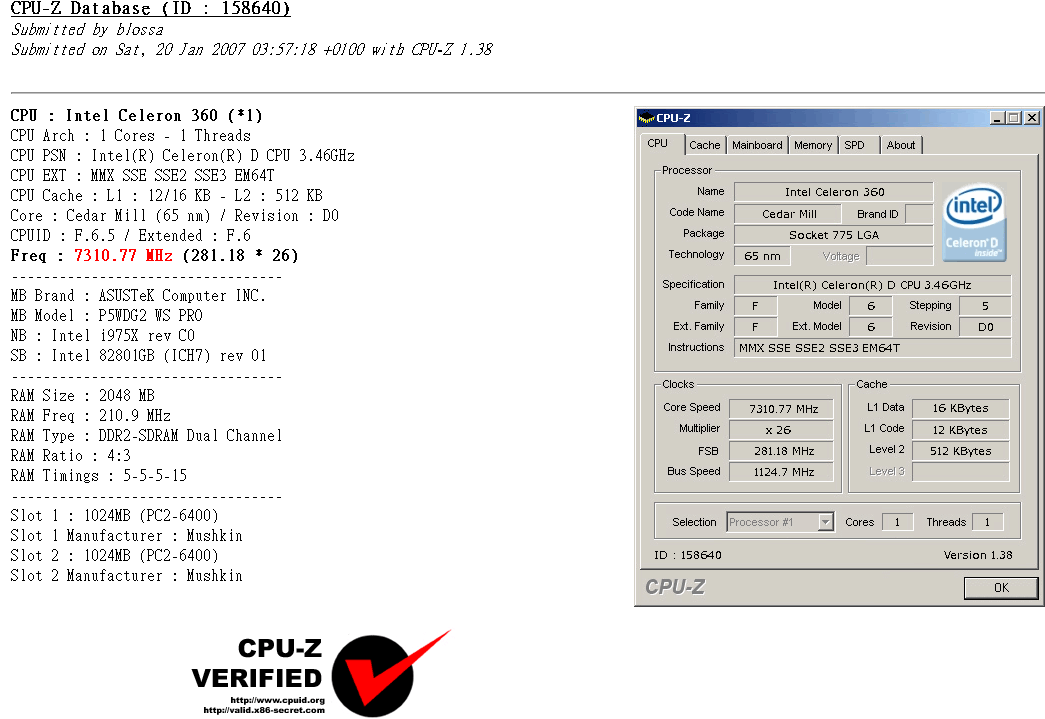Open the Mainboard tab
The width and height of the screenshot is (1045, 719).
coord(757,145)
